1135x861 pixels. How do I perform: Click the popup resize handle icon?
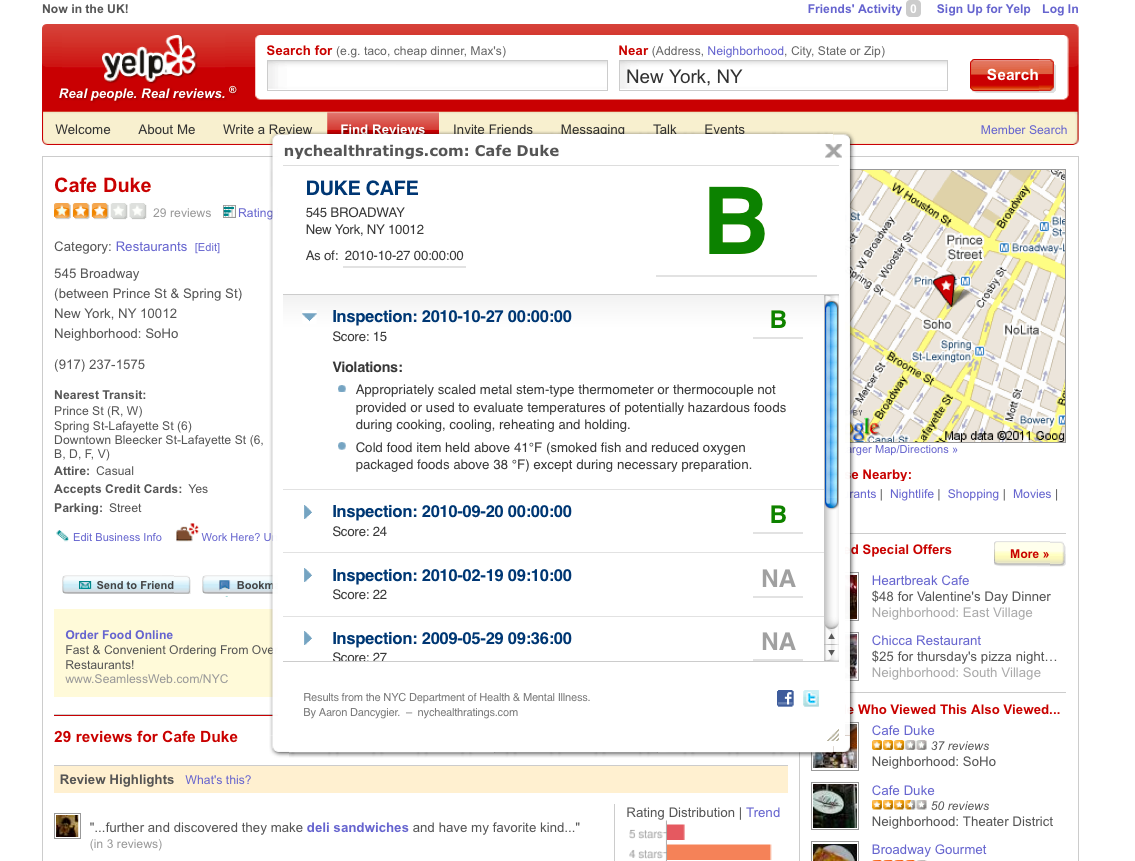pyautogui.click(x=834, y=735)
